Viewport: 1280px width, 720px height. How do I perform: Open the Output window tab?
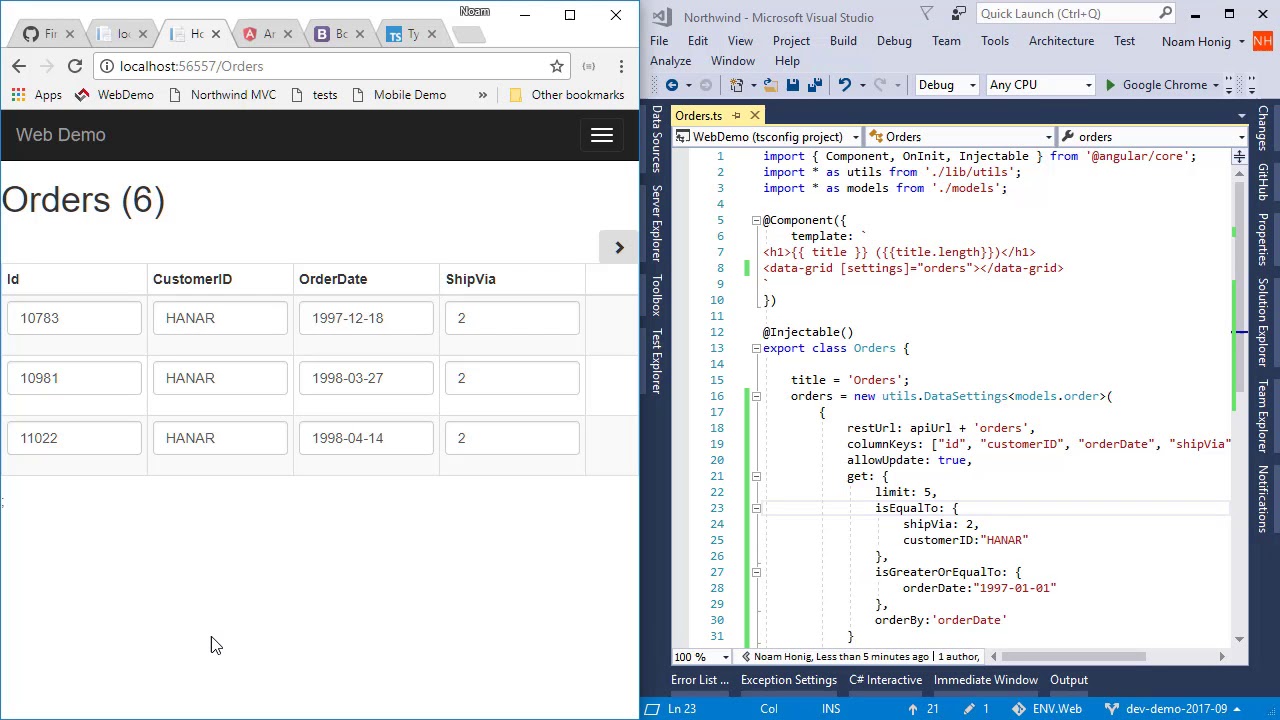pos(1069,680)
